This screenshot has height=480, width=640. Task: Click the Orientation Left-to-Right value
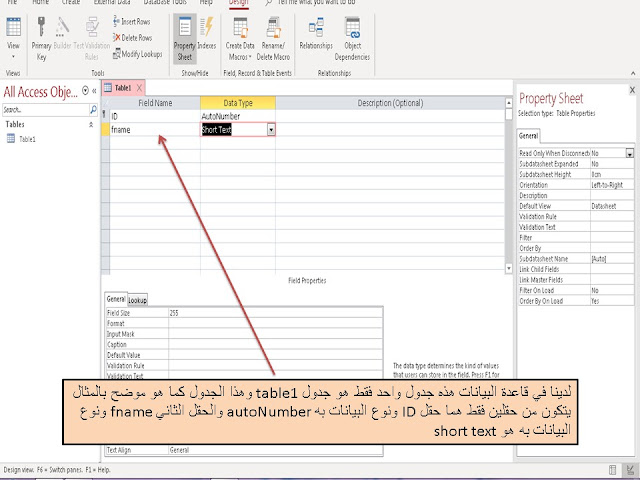(x=612, y=185)
